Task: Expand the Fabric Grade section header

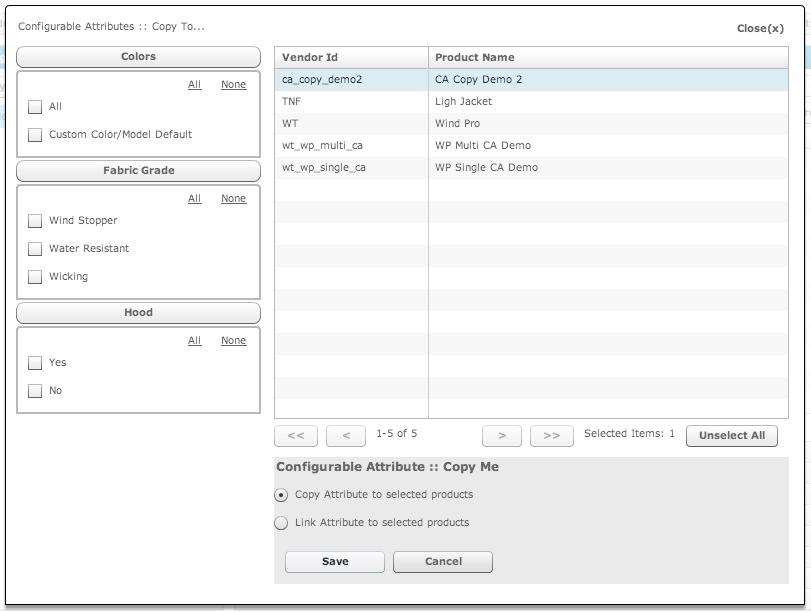Action: click(x=138, y=170)
